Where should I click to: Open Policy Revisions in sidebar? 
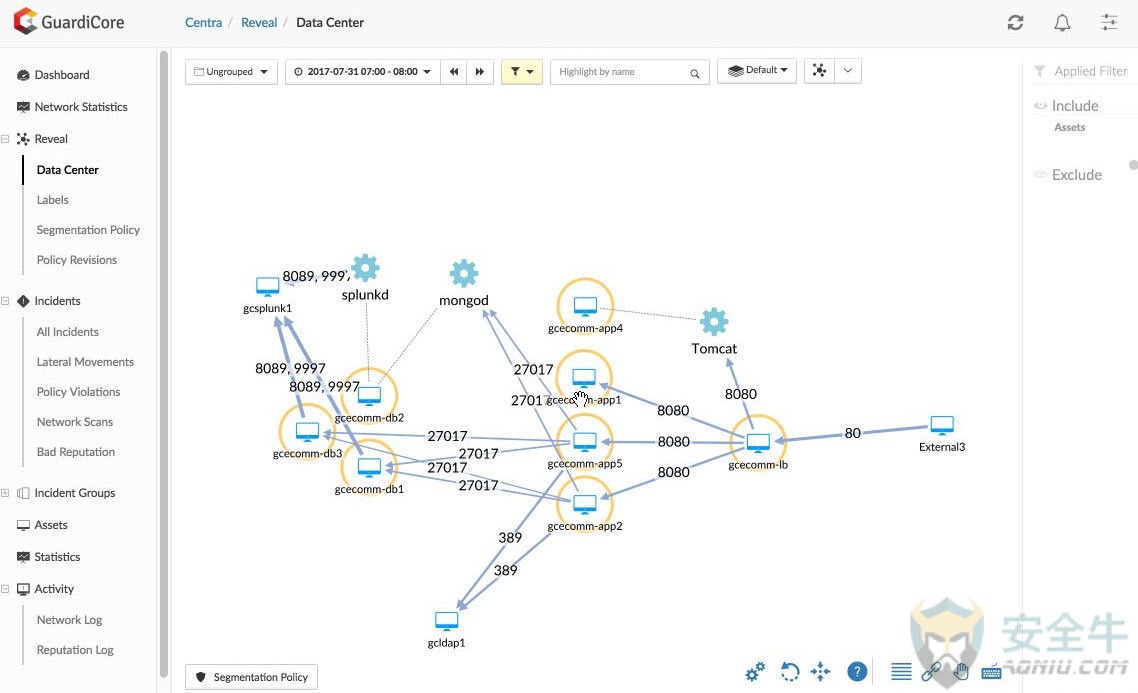[76, 260]
